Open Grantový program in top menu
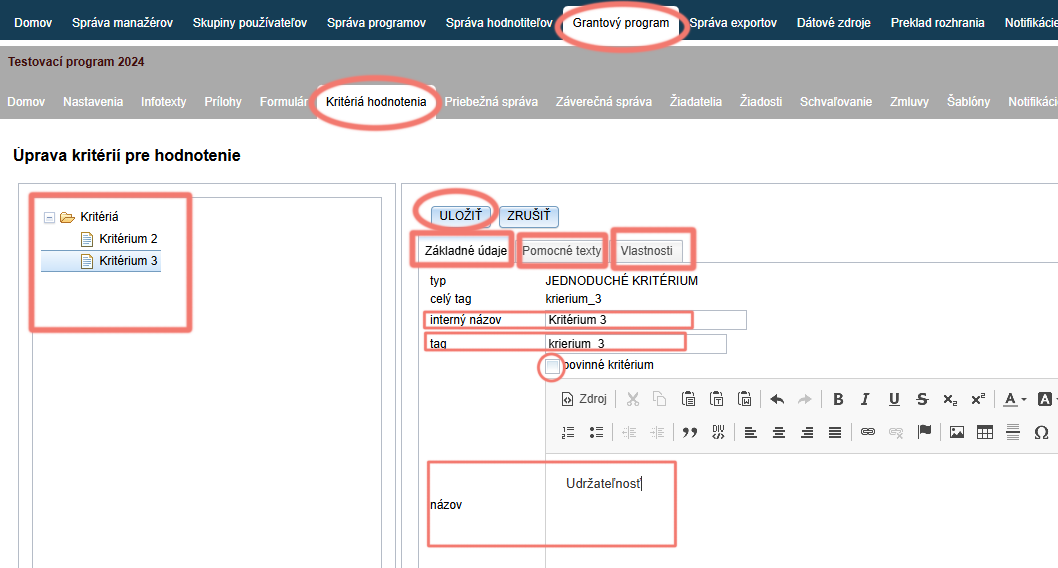1058x568 pixels. tap(621, 23)
